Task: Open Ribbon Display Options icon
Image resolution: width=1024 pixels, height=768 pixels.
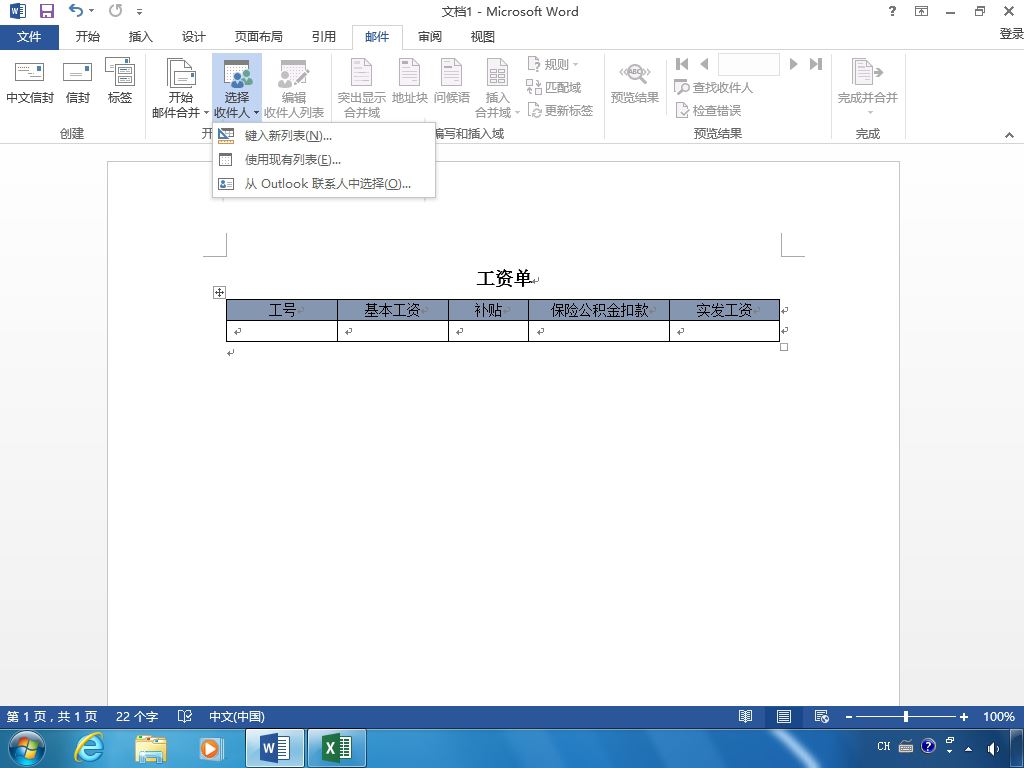Action: [x=921, y=11]
